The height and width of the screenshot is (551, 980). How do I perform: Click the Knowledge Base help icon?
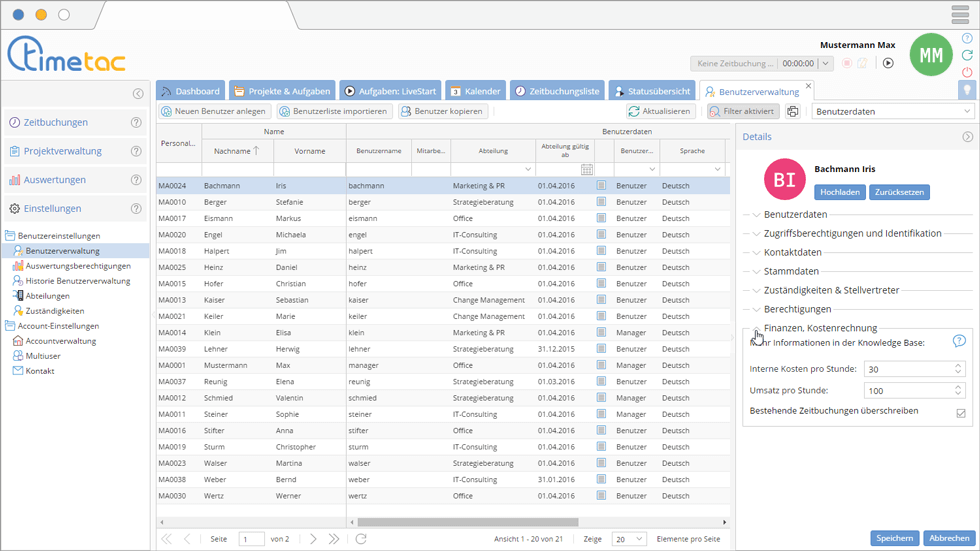tap(959, 341)
